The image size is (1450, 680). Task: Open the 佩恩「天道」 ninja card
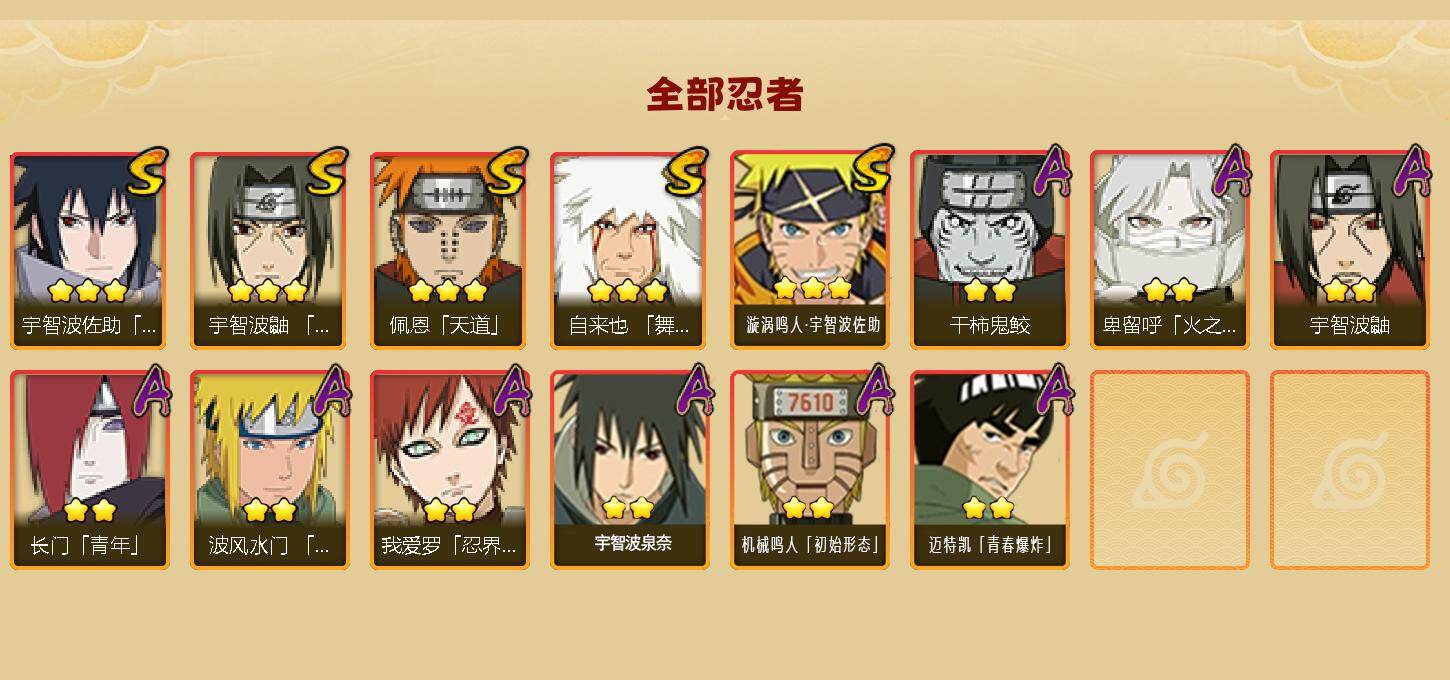[449, 250]
